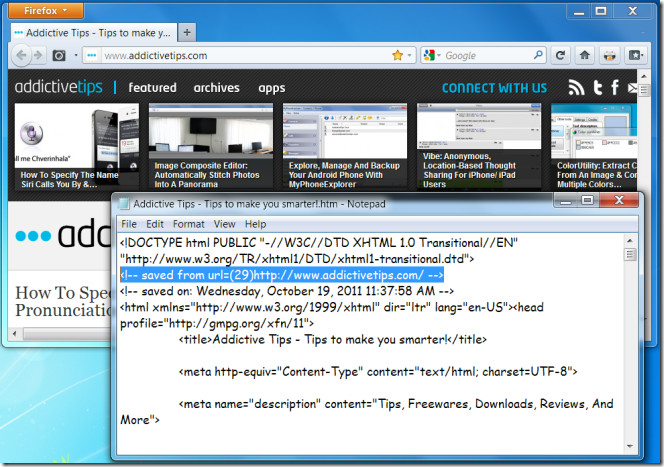Image resolution: width=664 pixels, height=467 pixels.
Task: Open the bookmarks menu toolbar icon
Action: (x=635, y=55)
